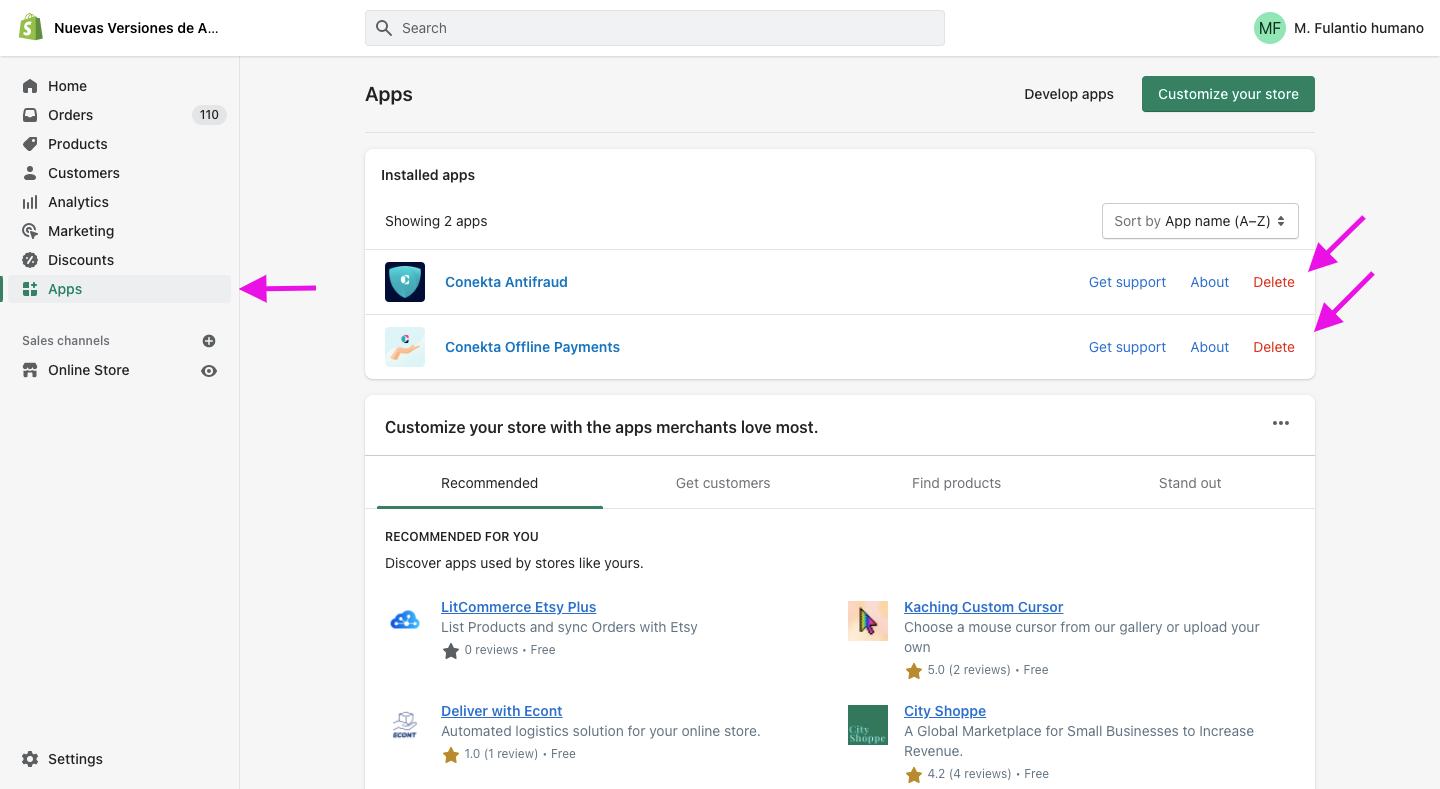Open About for Conekta Offline Payments

(x=1209, y=347)
